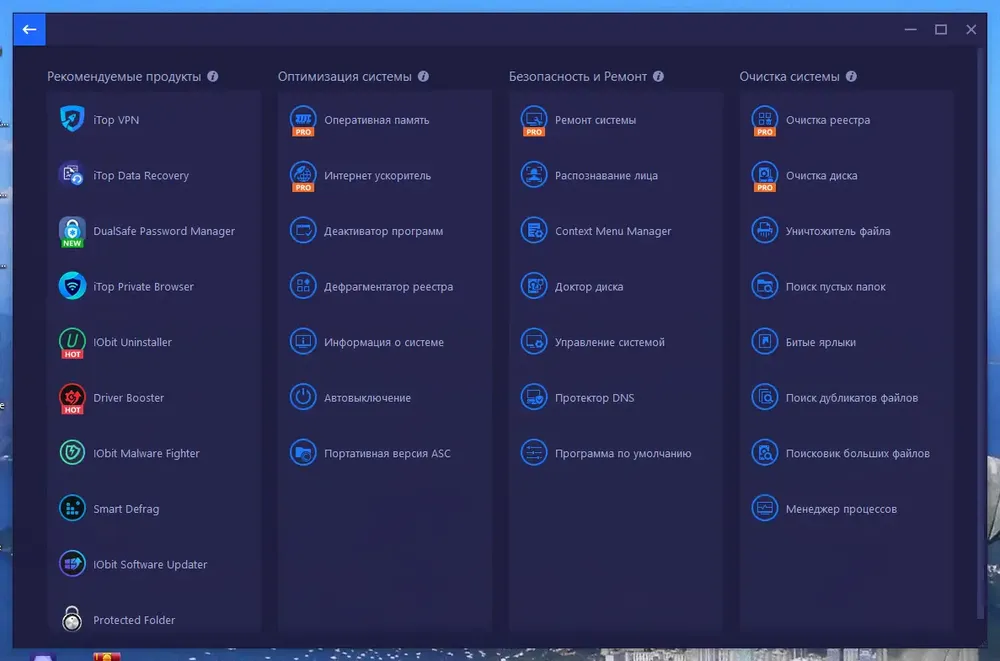The height and width of the screenshot is (661, 1000).
Task: Open Protected Folder padlock icon
Action: pos(72,619)
